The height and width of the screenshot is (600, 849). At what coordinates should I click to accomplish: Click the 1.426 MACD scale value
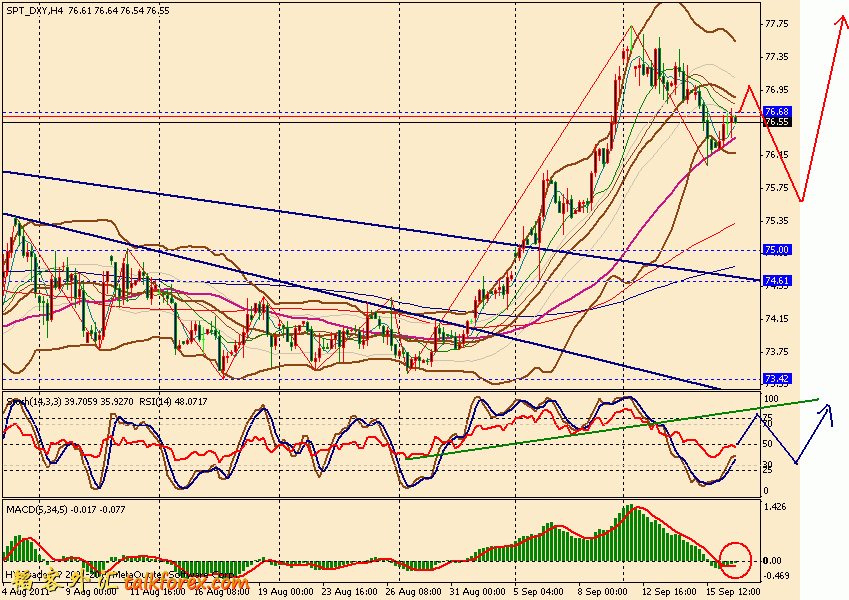coord(774,507)
